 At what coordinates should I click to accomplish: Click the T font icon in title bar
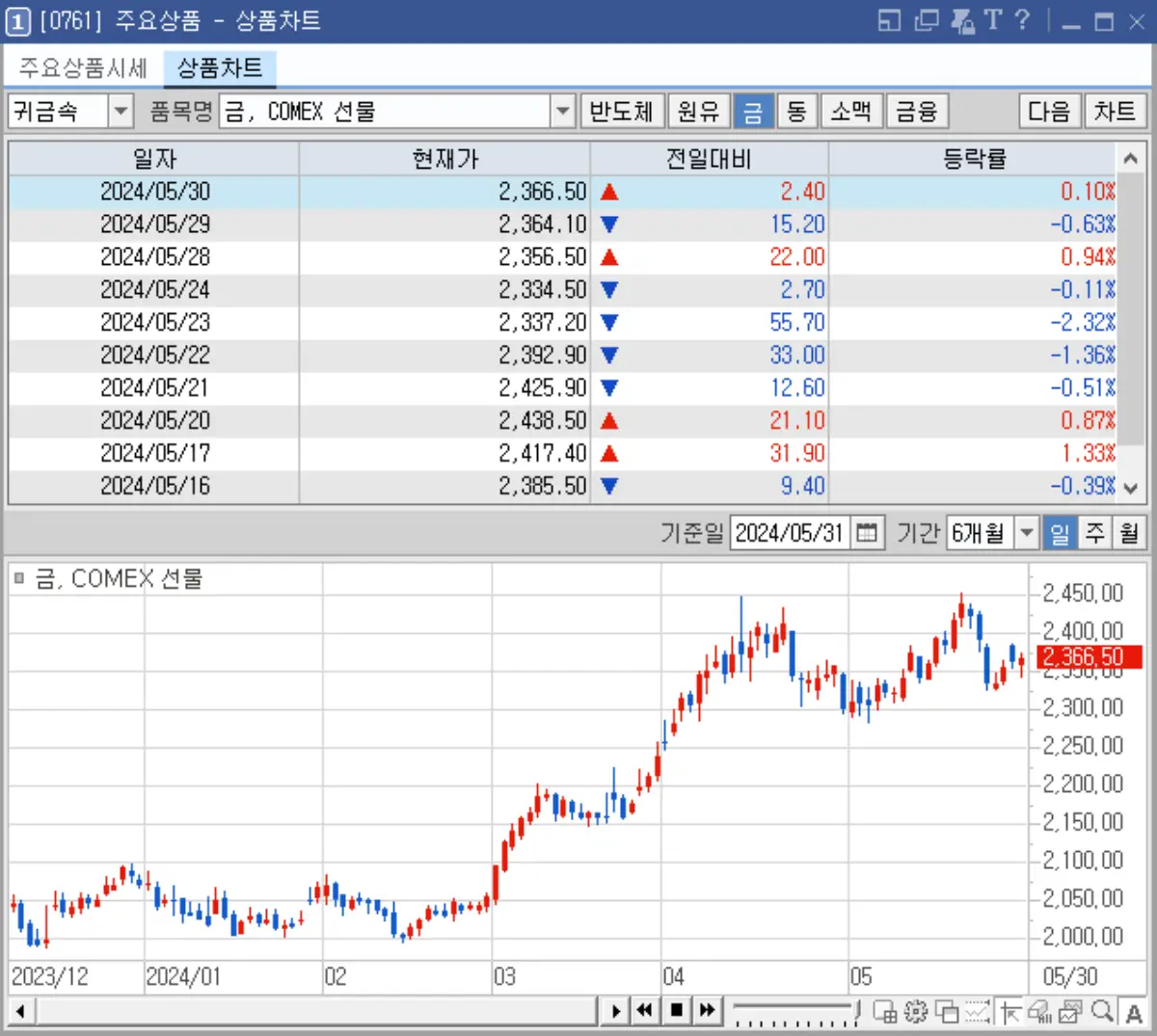993,20
